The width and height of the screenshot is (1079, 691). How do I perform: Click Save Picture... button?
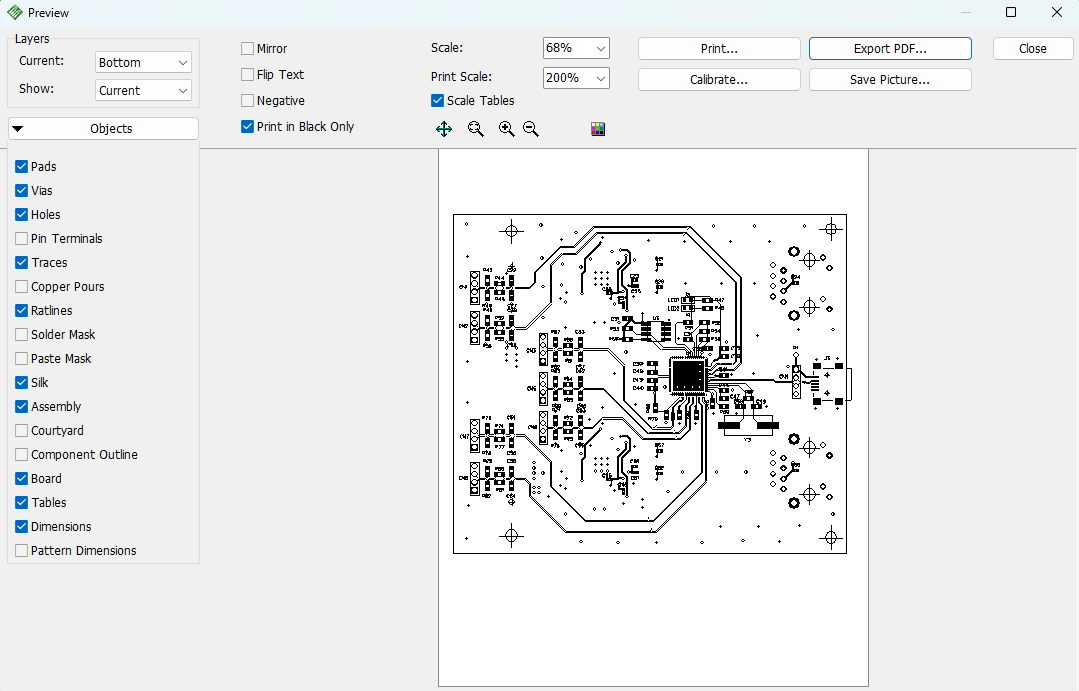[x=890, y=80]
